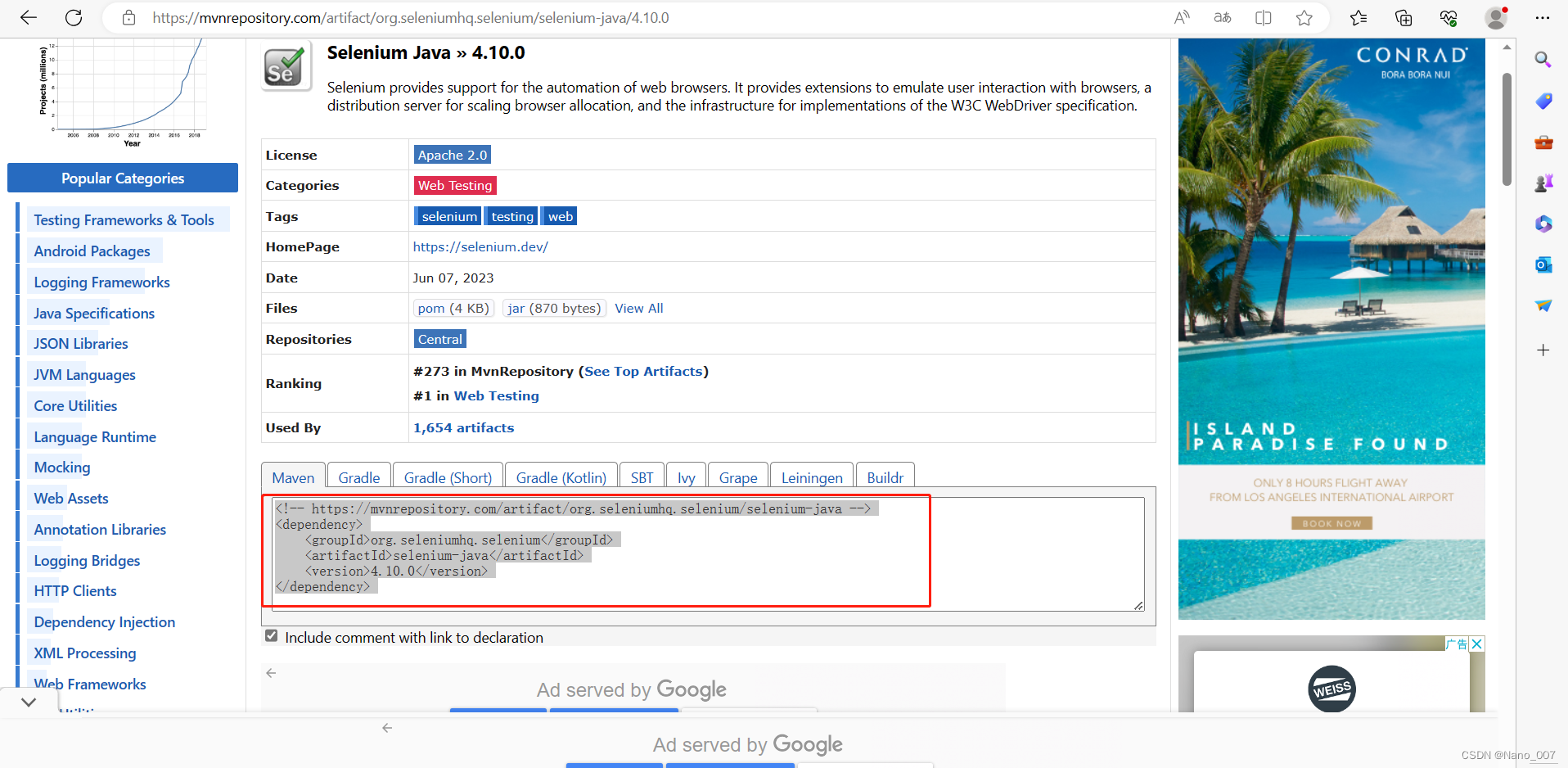Open Games in the Edge sidebar
Viewport: 1568px width, 768px height.
(1543, 183)
